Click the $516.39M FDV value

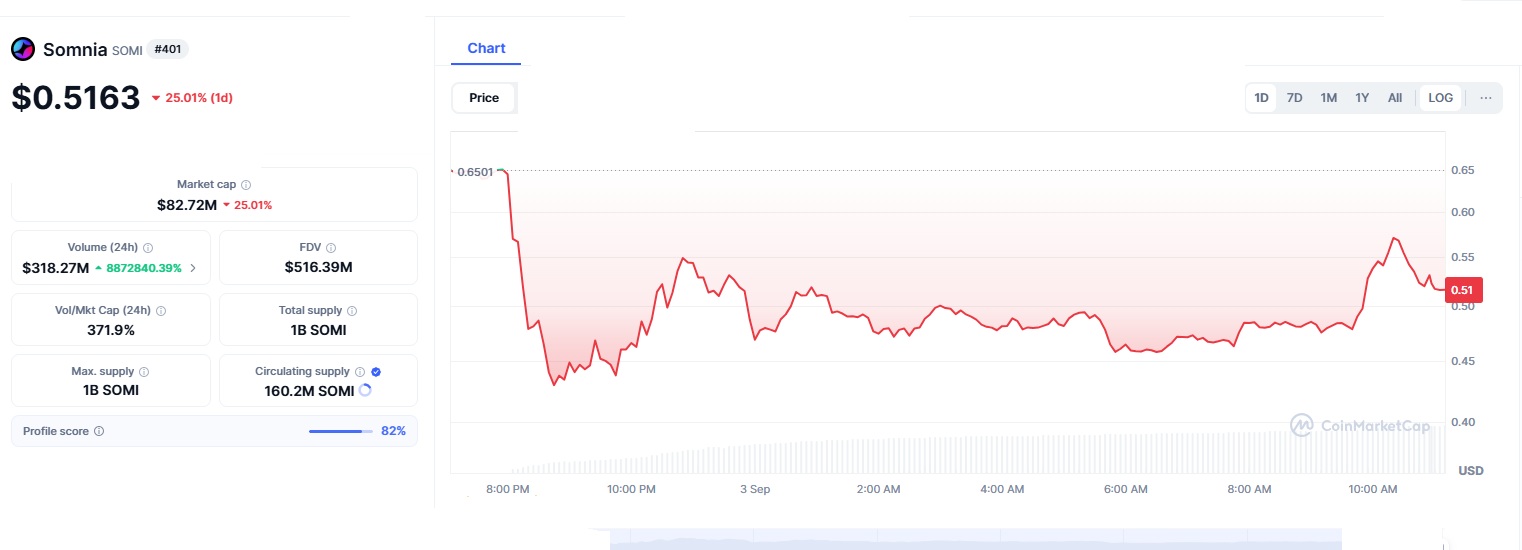tap(319, 268)
